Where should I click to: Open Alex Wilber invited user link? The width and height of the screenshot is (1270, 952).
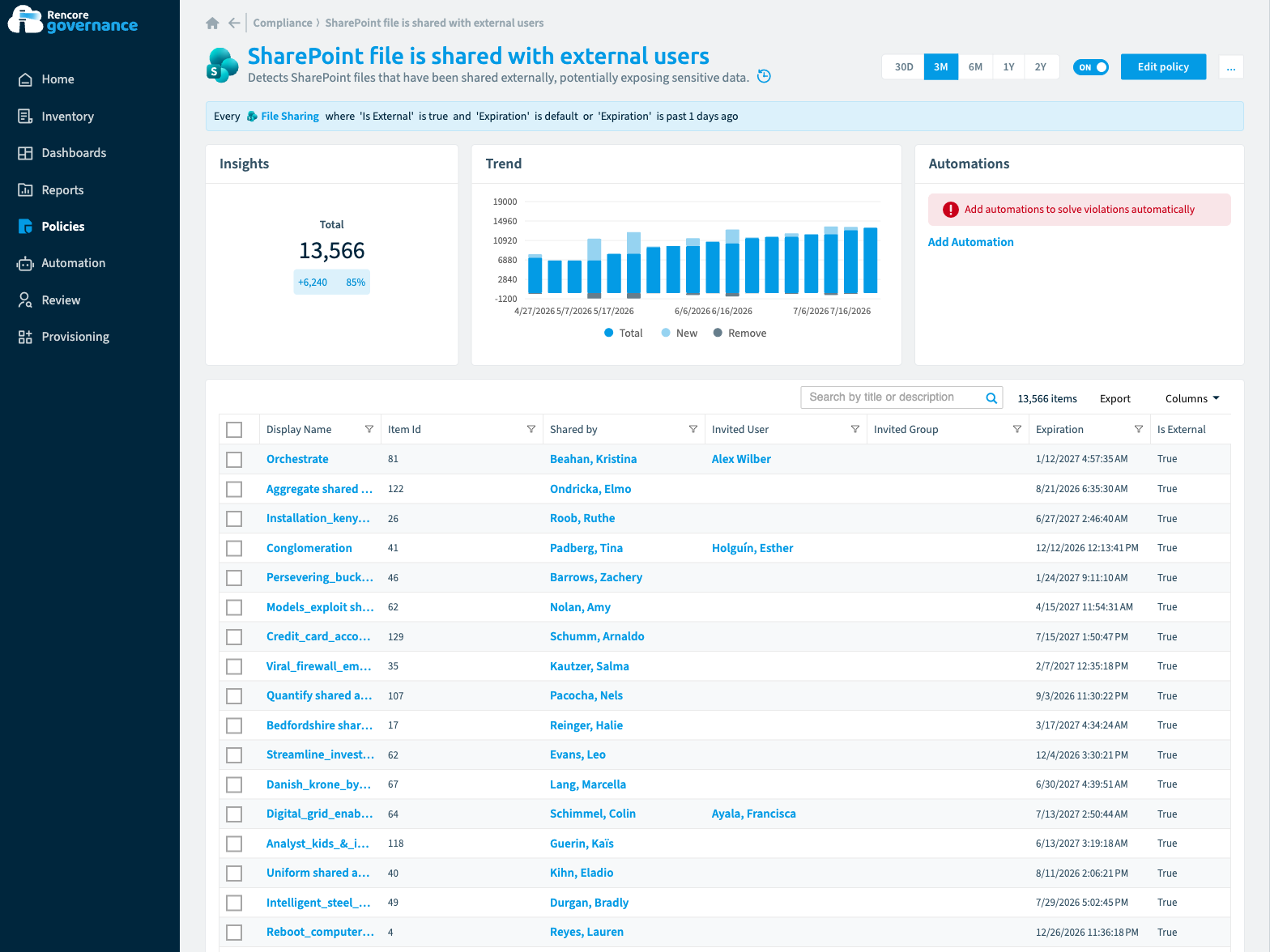(x=741, y=459)
